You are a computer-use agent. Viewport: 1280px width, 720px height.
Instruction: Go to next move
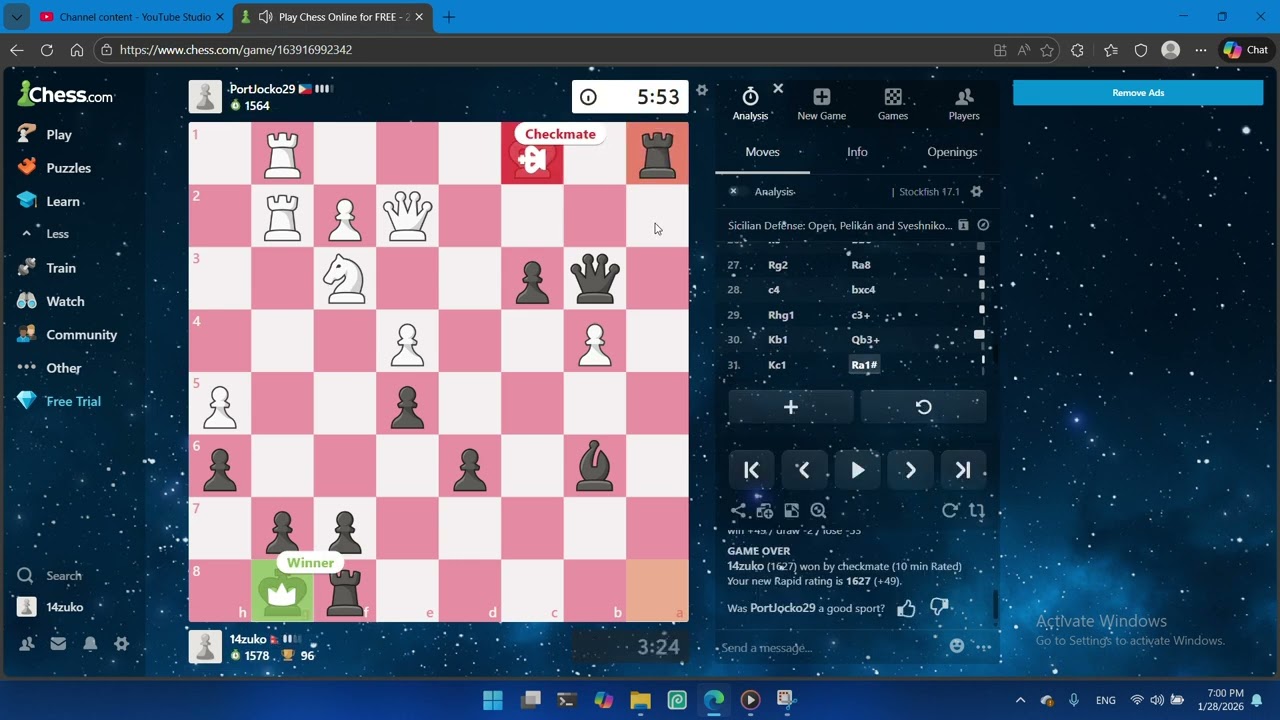(x=910, y=470)
